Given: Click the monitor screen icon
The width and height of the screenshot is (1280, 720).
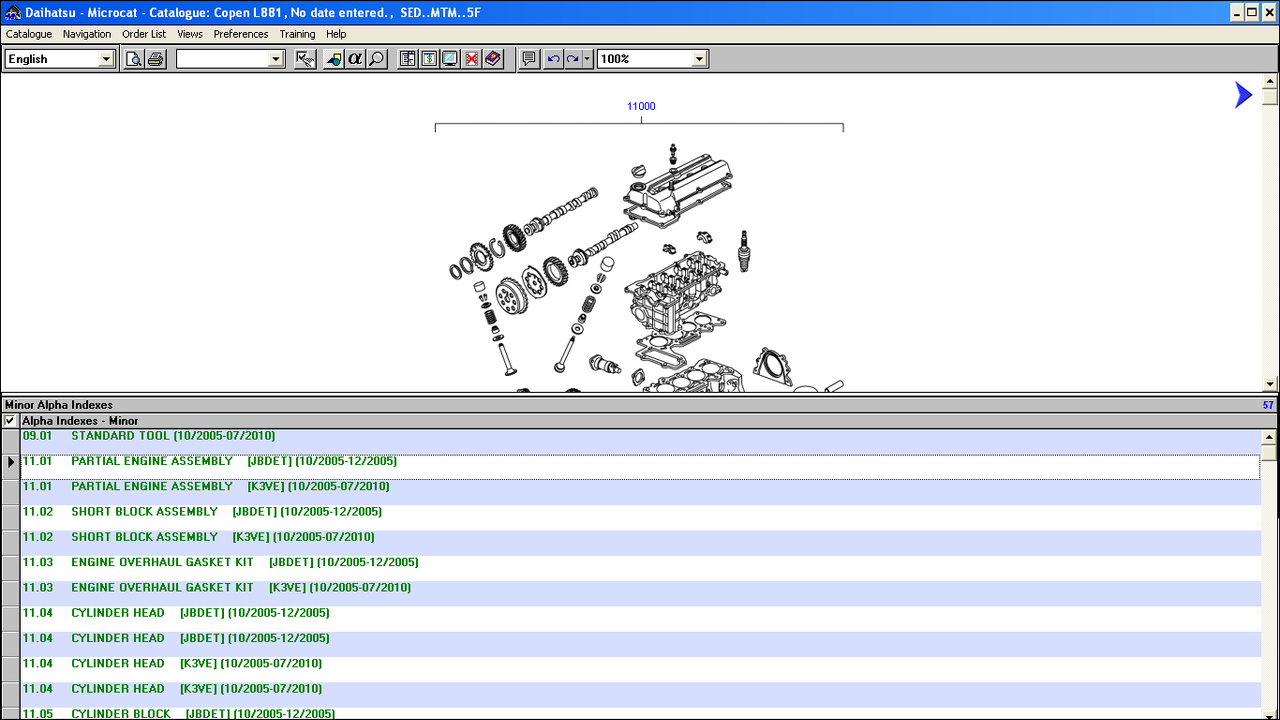Looking at the screenshot, I should (x=450, y=59).
